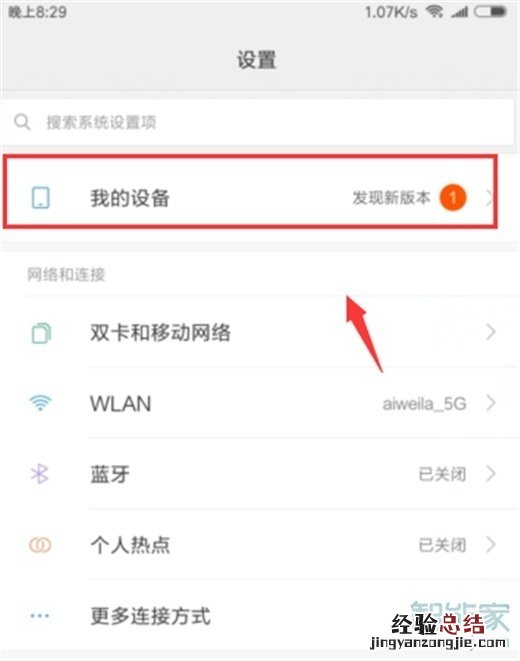Tap the three-dots more connections icon

click(40, 615)
